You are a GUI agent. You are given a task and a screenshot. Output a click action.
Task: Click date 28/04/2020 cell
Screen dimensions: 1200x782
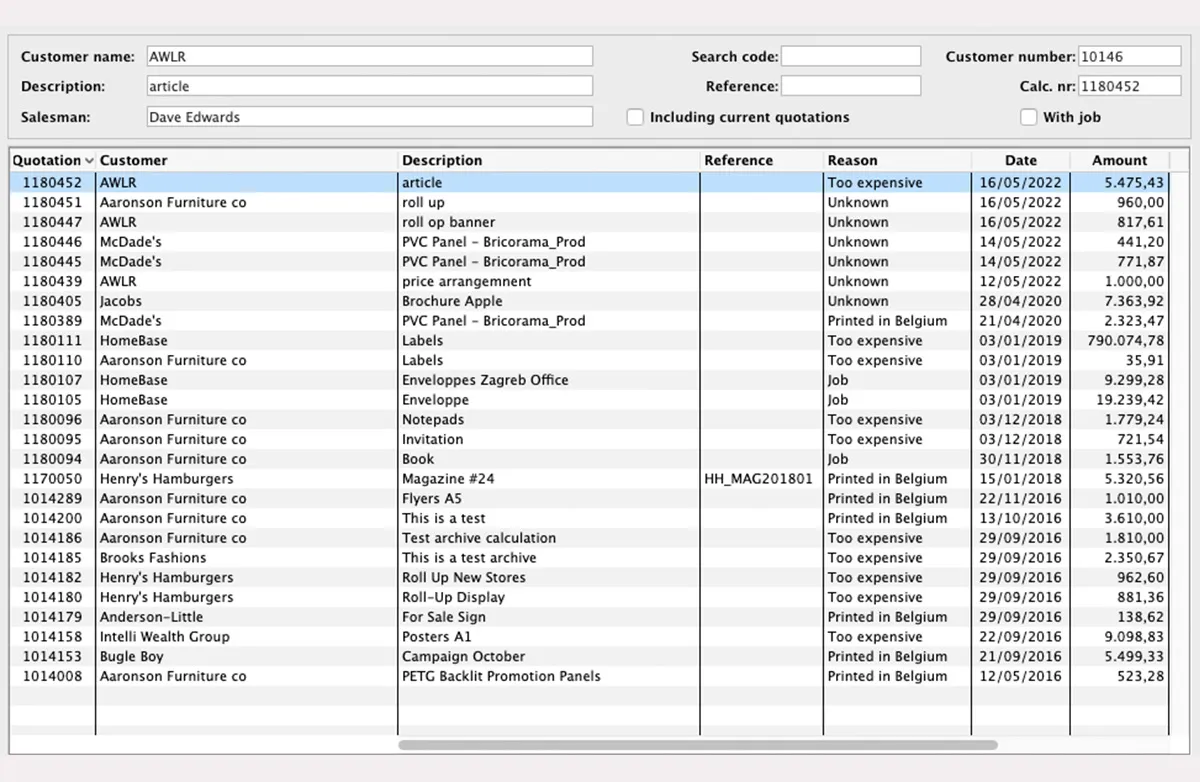(x=1021, y=301)
